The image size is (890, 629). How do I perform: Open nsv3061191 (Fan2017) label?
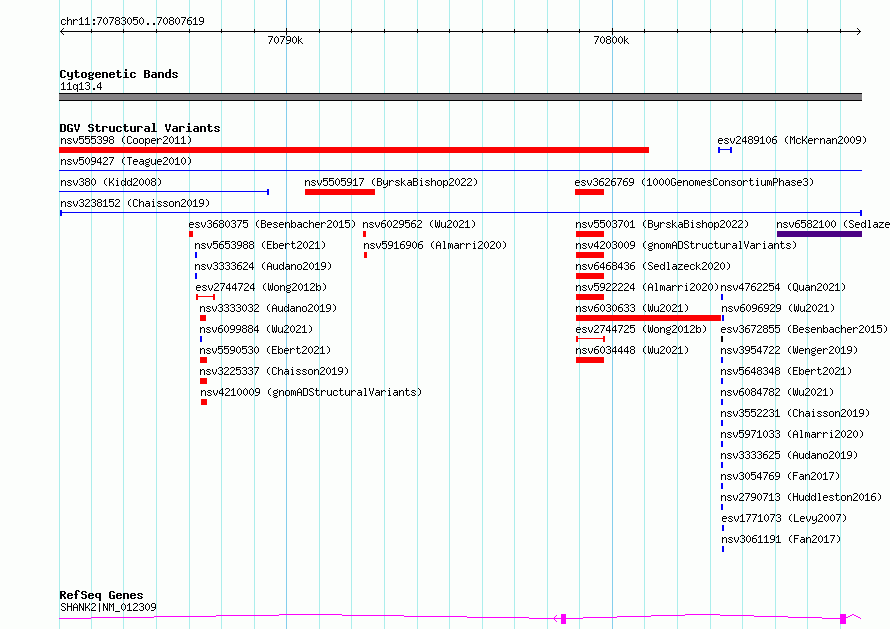click(782, 539)
